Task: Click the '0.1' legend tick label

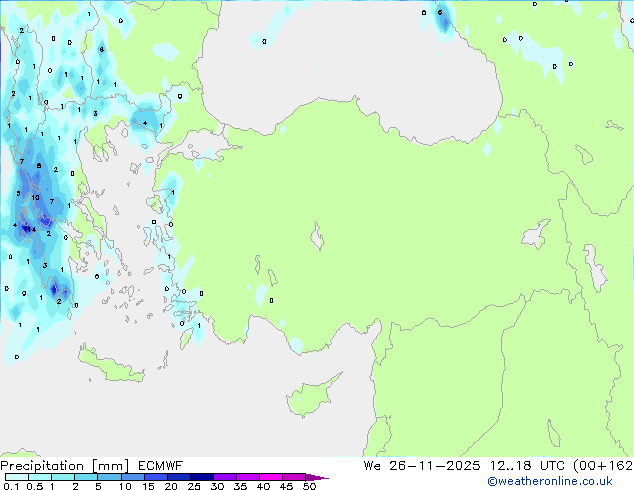Action: click(x=11, y=486)
